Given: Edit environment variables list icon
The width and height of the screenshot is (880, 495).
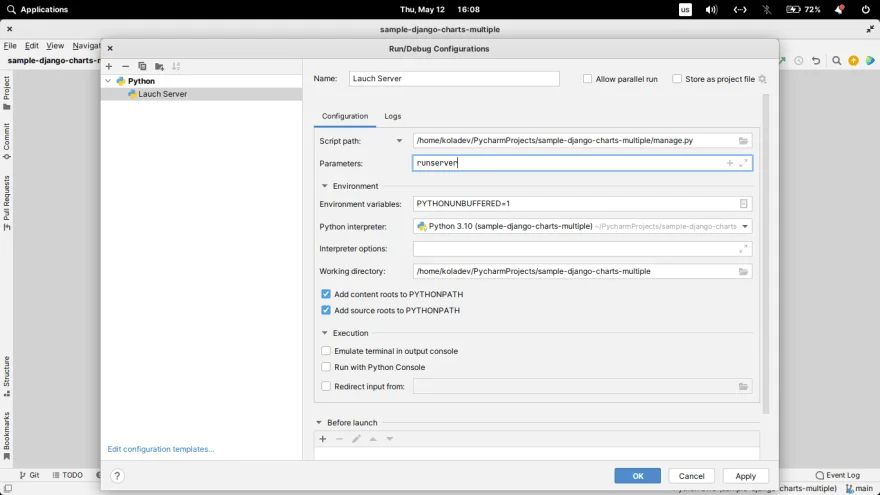Looking at the screenshot, I should pos(743,204).
